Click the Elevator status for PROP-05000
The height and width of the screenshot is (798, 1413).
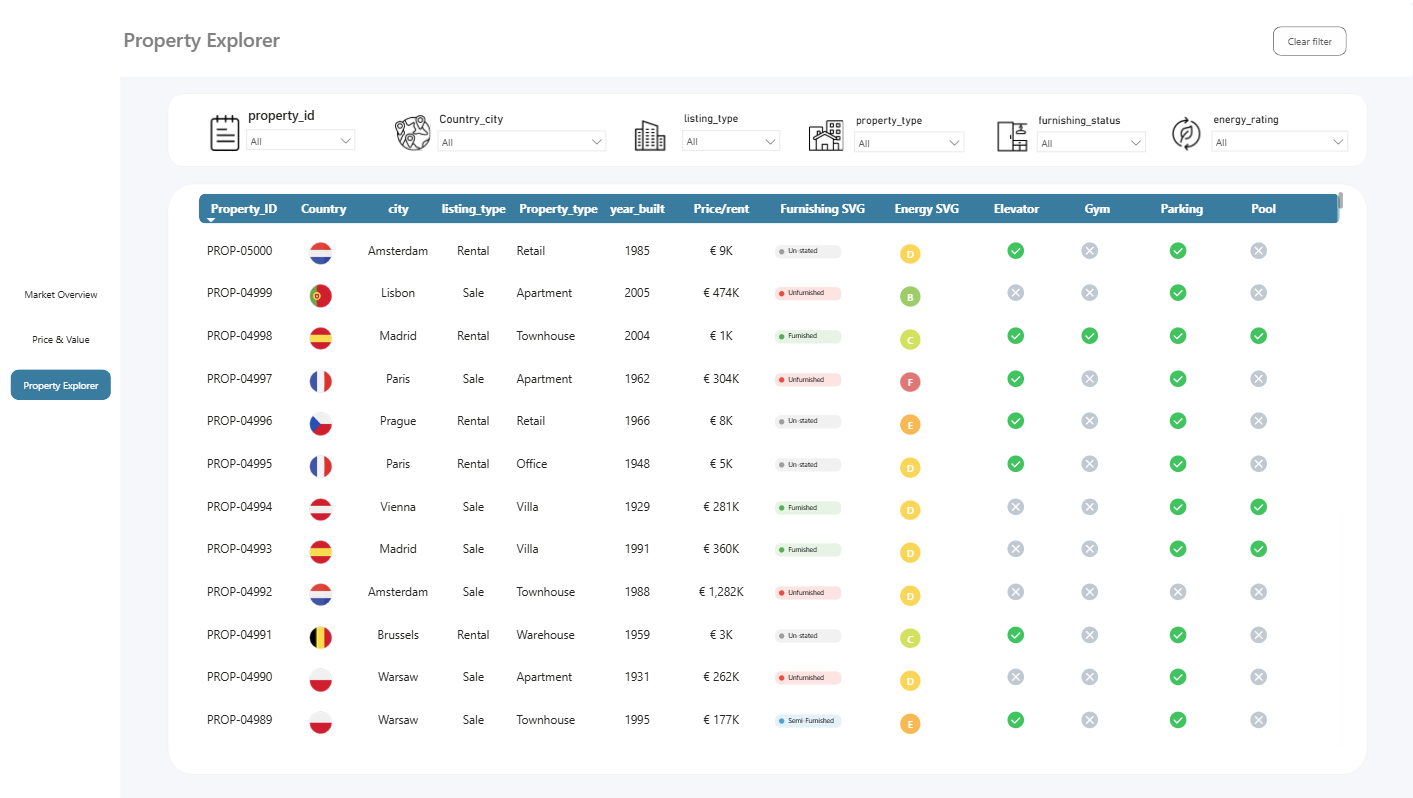point(1016,251)
